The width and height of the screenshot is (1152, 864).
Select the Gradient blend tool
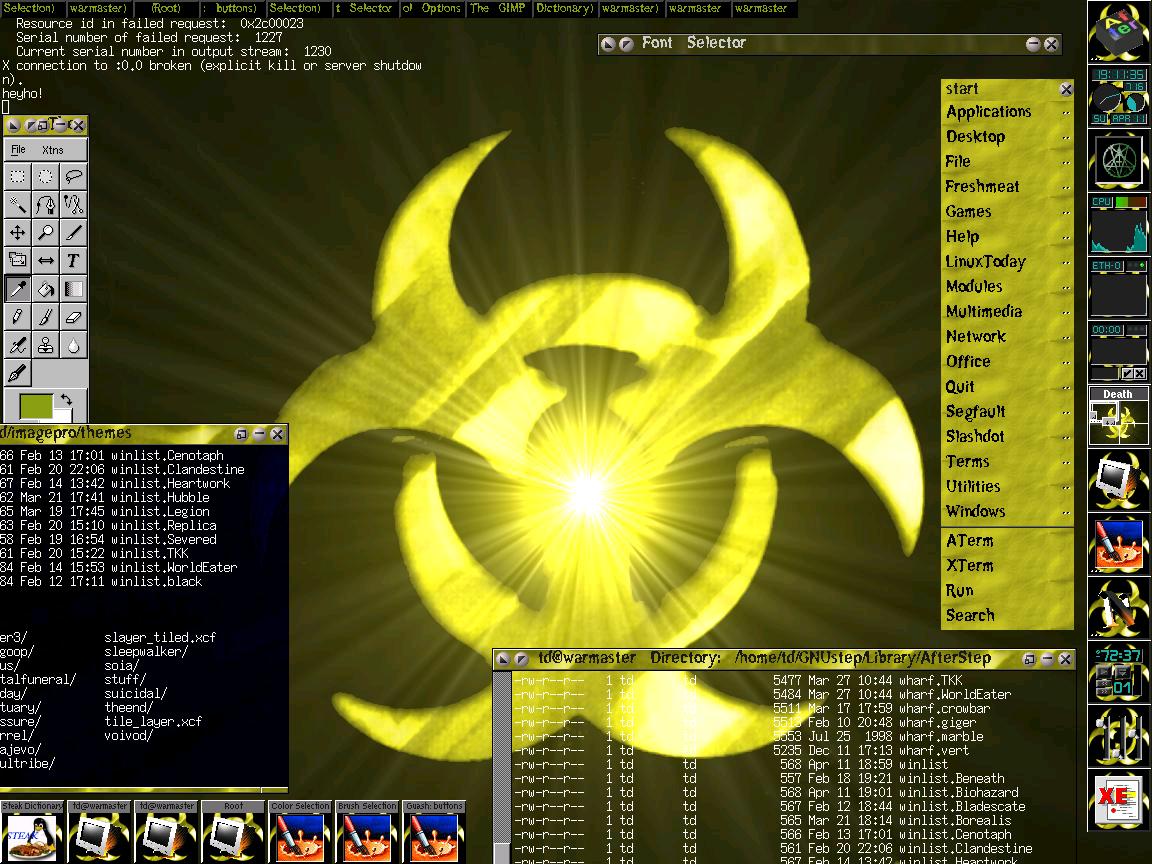[x=73, y=290]
